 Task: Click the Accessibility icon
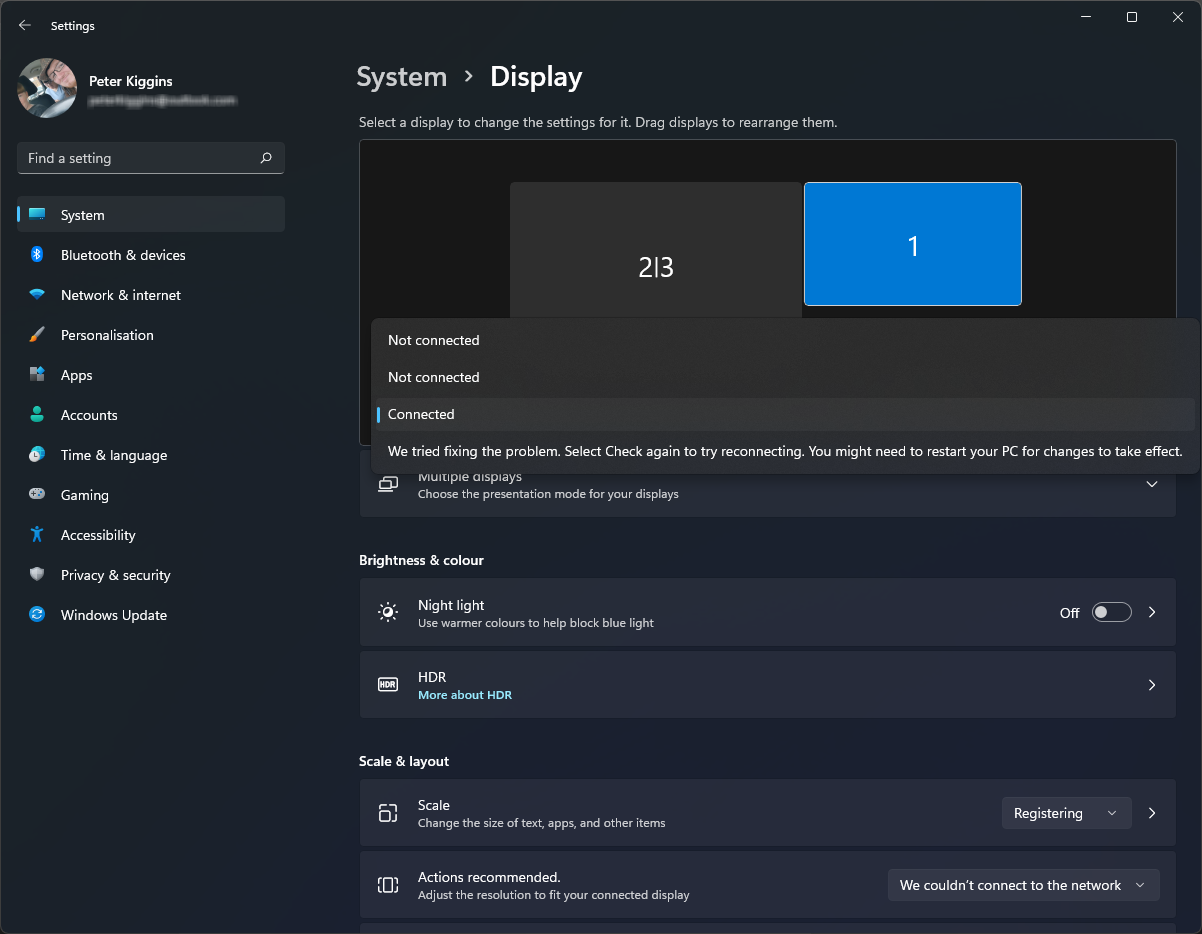click(x=37, y=535)
